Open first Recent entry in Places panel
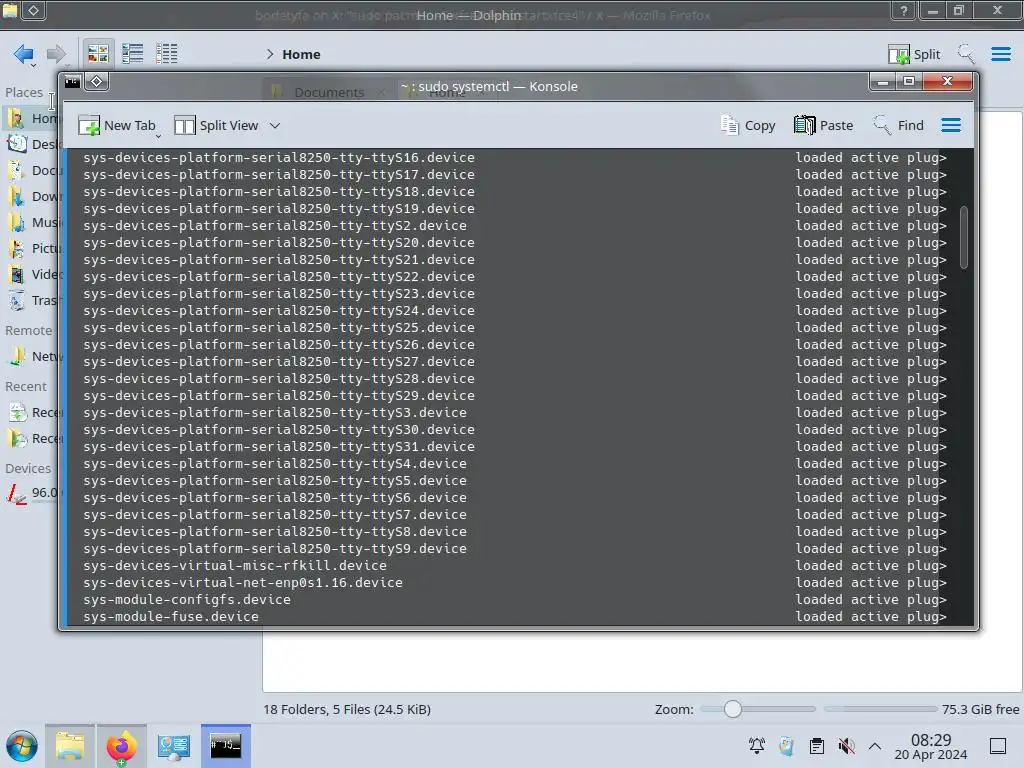 33,413
